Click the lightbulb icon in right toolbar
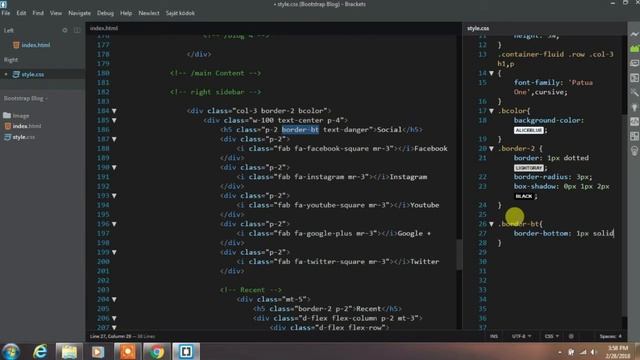 [x=634, y=151]
